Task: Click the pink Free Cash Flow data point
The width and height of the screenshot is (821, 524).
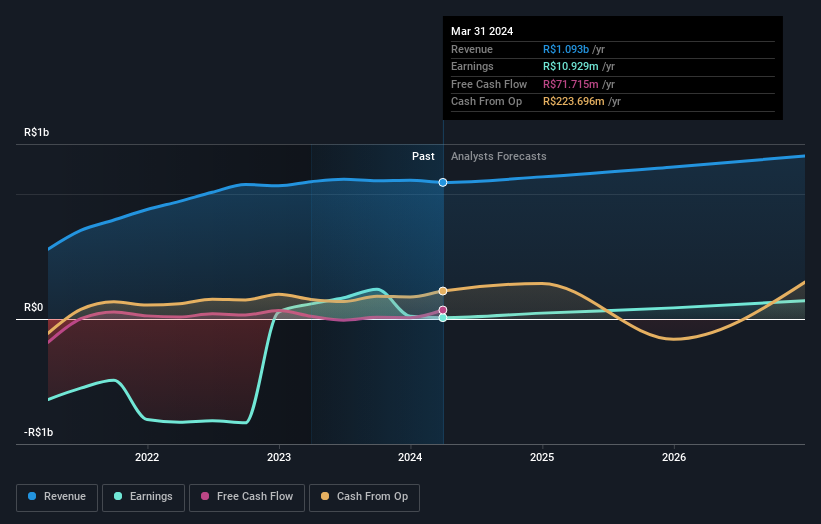Action: coord(443,310)
